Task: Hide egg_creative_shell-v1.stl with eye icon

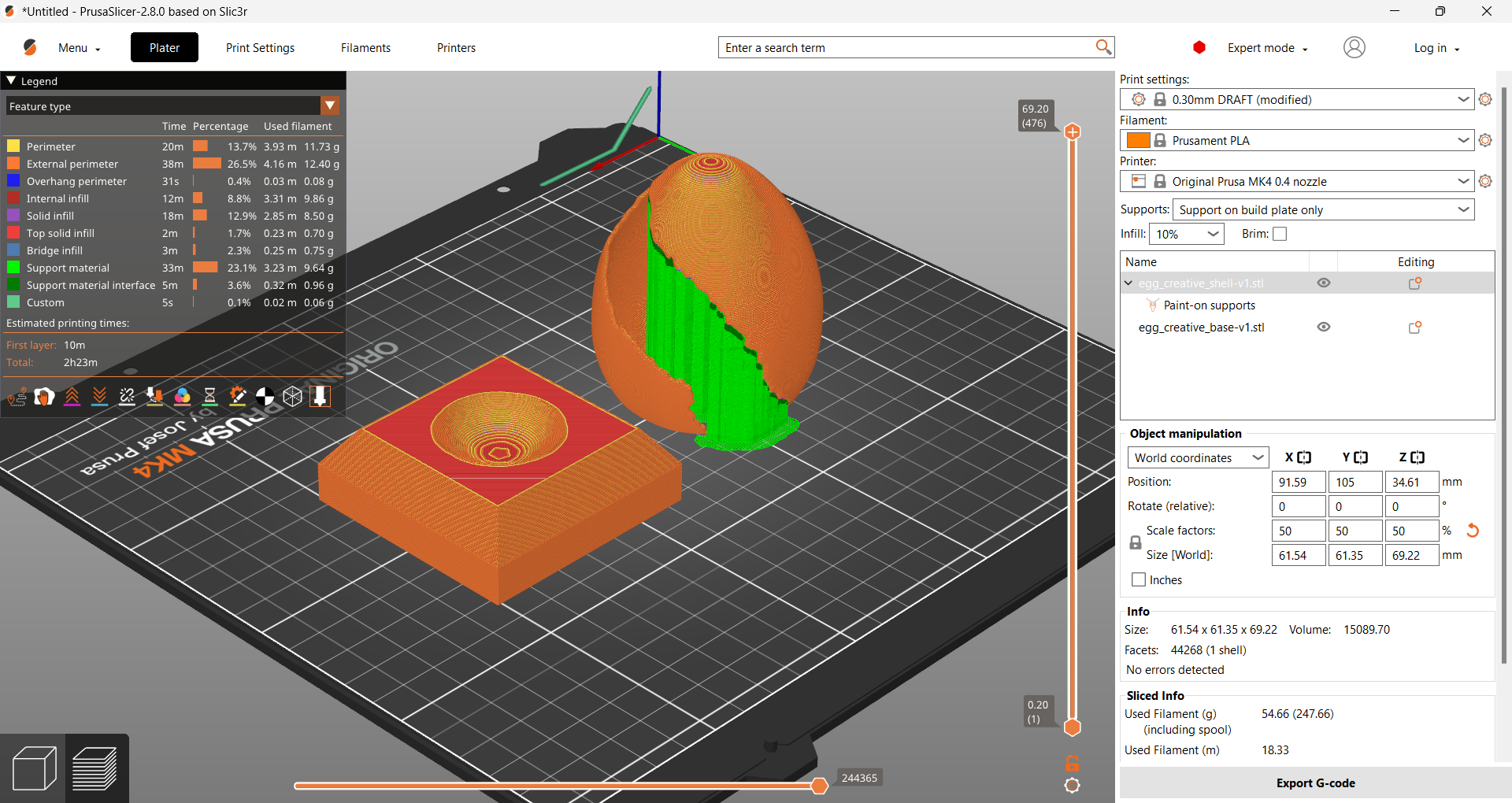Action: [1324, 283]
